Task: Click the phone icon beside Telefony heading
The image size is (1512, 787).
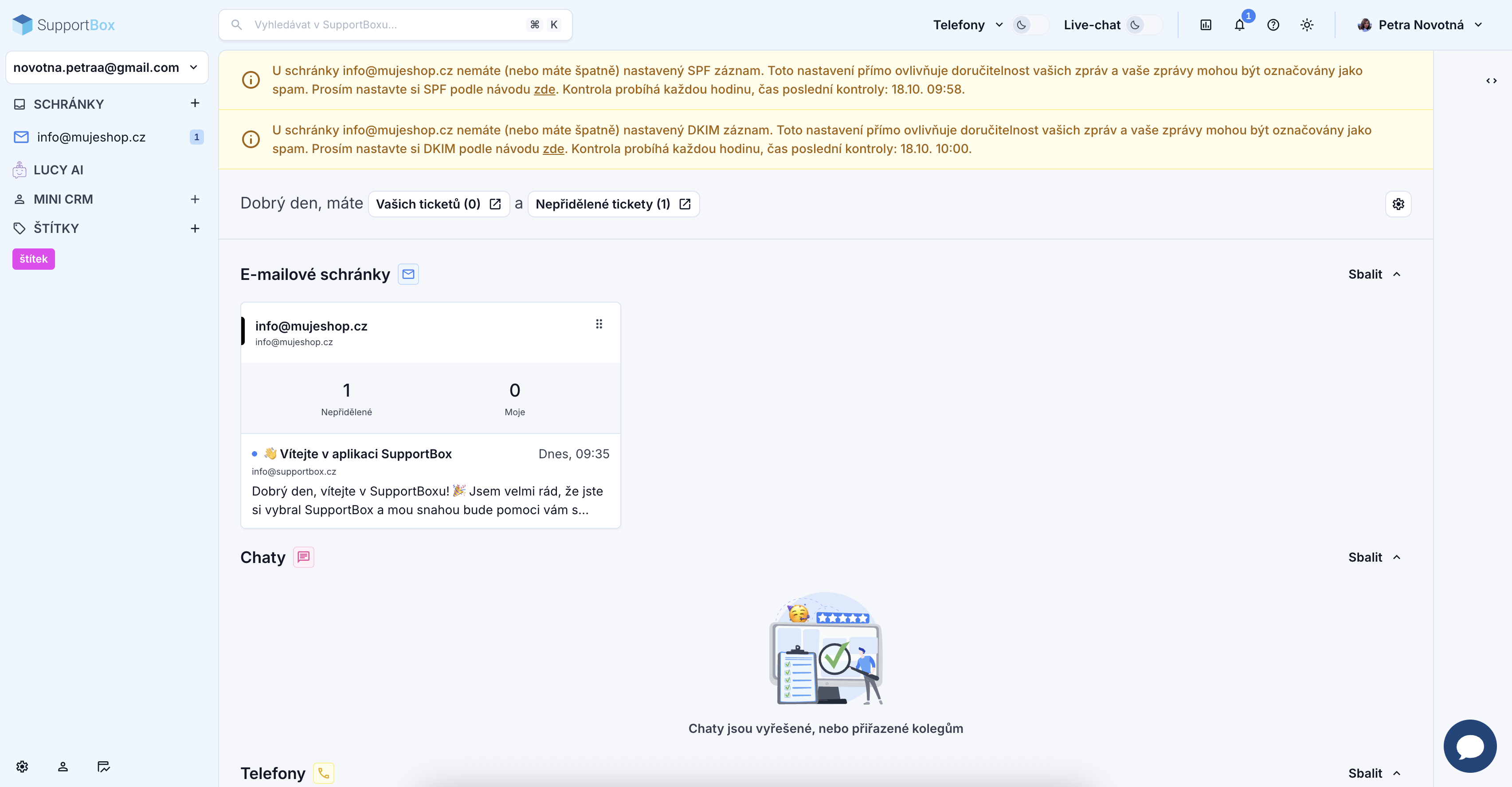Action: pos(323,773)
